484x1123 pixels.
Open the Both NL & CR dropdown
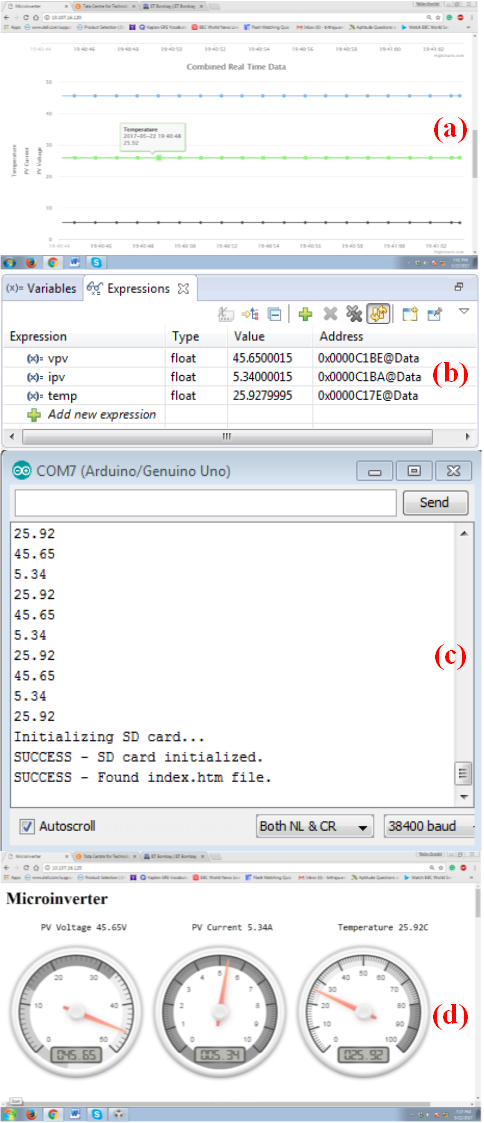pos(316,826)
